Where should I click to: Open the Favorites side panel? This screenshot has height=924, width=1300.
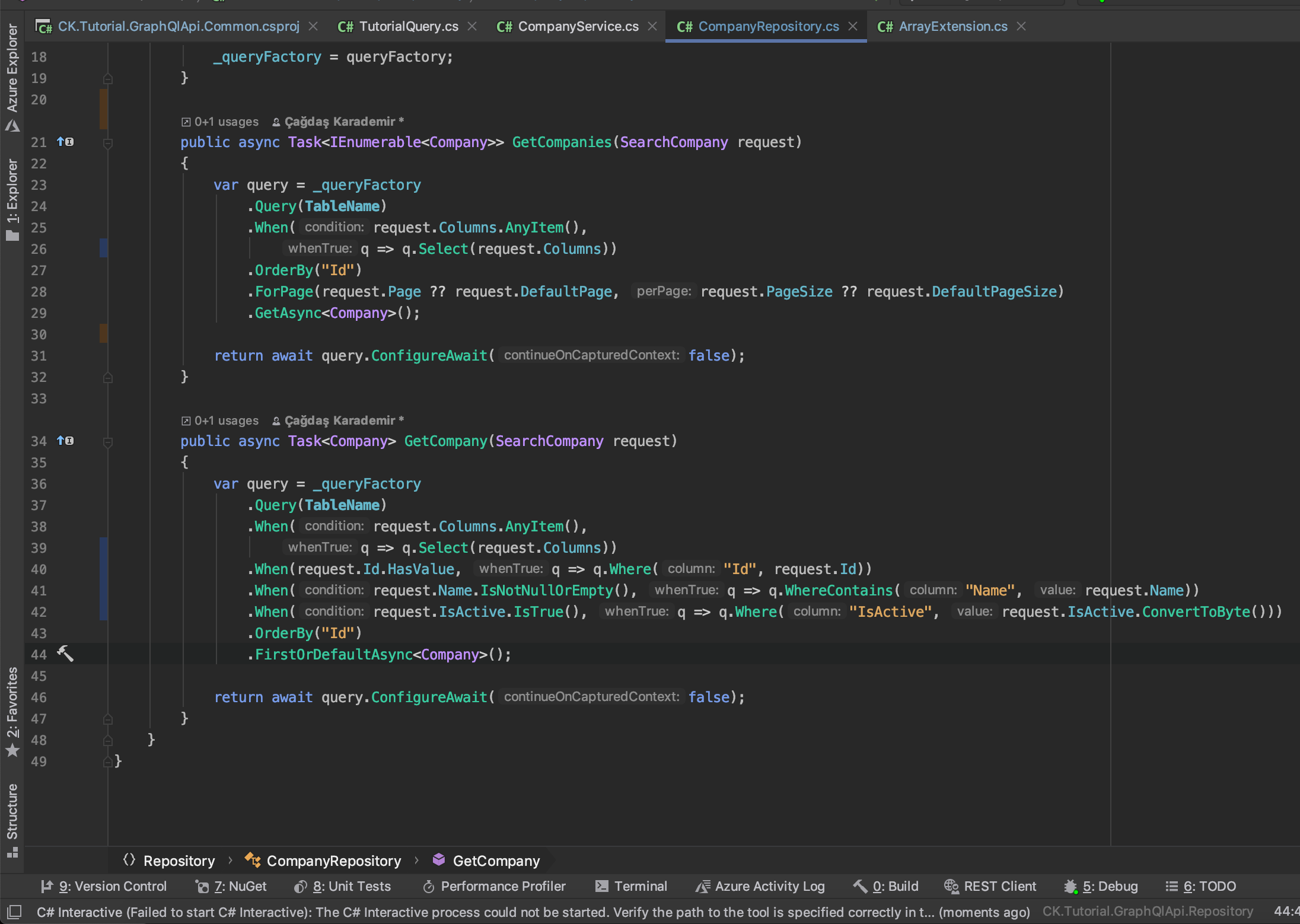12,710
